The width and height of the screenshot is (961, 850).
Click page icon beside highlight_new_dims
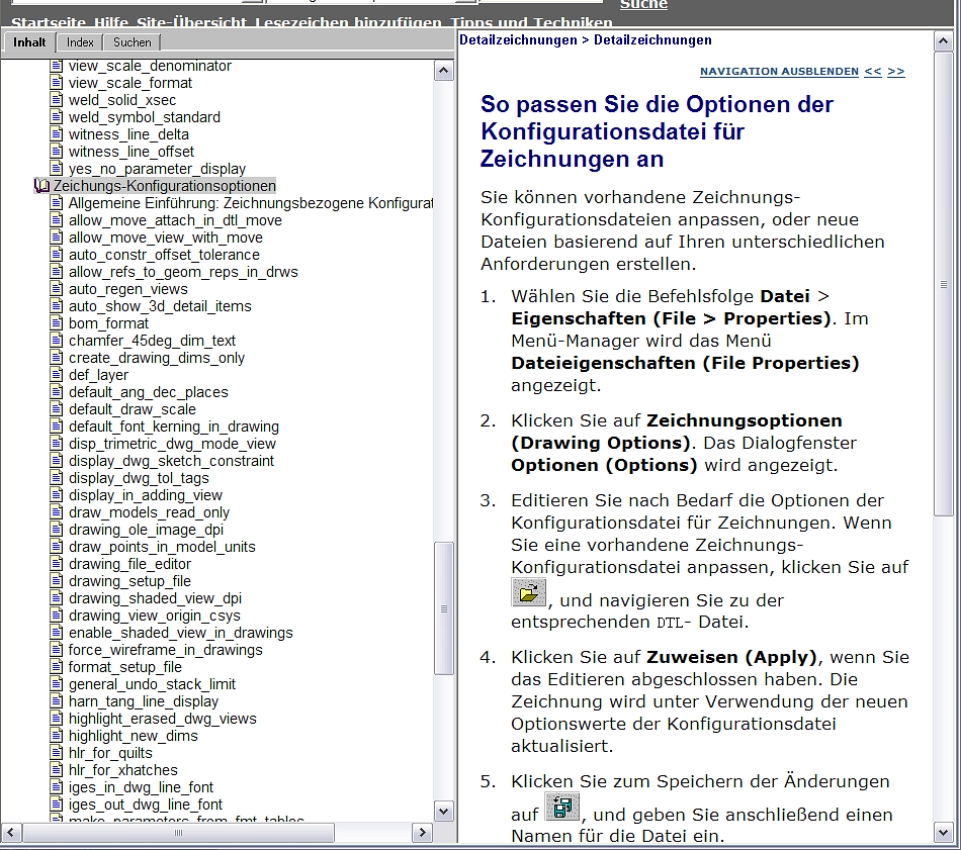pyautogui.click(x=56, y=735)
